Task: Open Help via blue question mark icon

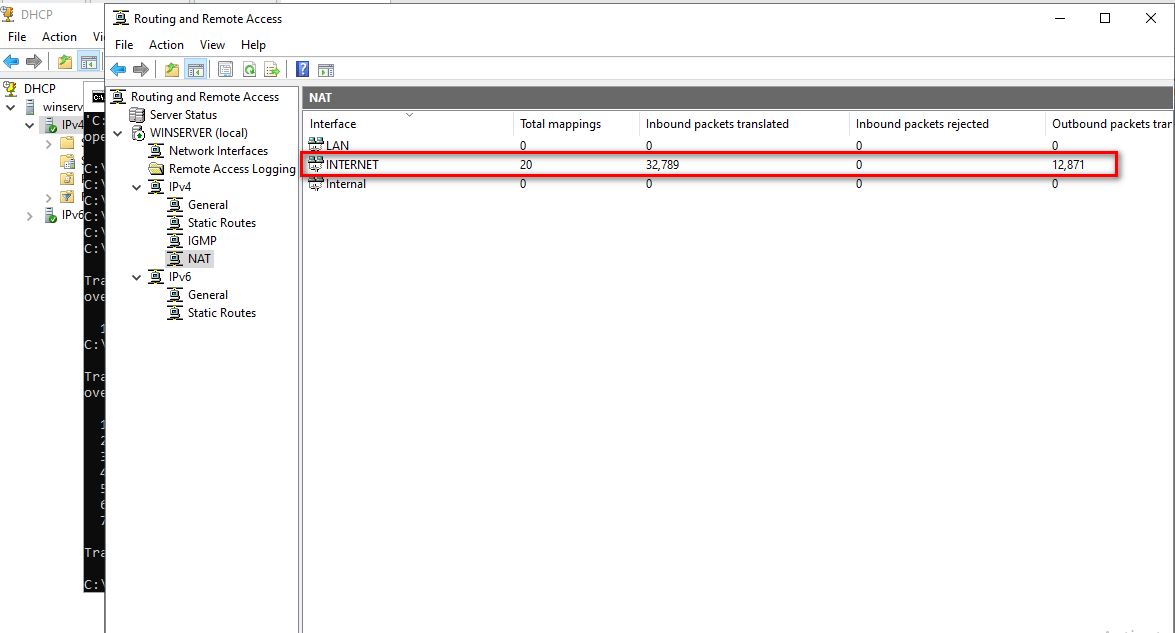Action: pos(302,69)
